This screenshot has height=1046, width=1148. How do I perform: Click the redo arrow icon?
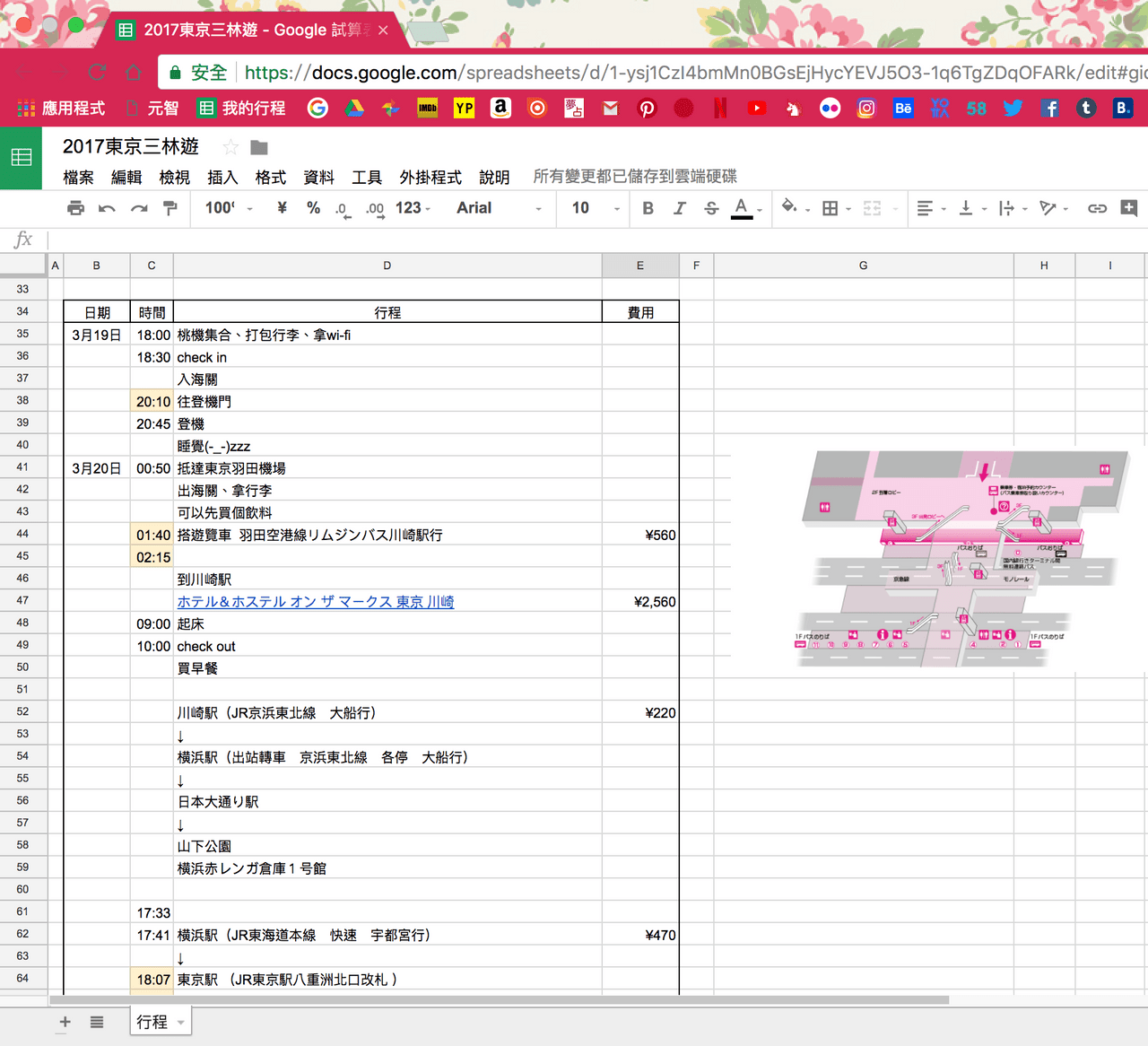(x=138, y=208)
